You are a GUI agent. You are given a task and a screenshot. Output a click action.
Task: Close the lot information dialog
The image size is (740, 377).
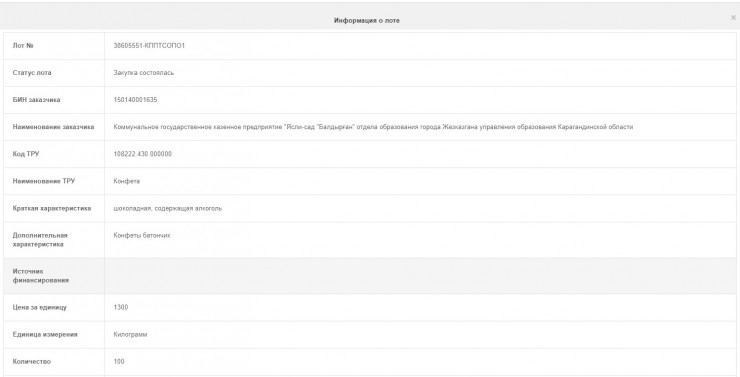[733, 18]
